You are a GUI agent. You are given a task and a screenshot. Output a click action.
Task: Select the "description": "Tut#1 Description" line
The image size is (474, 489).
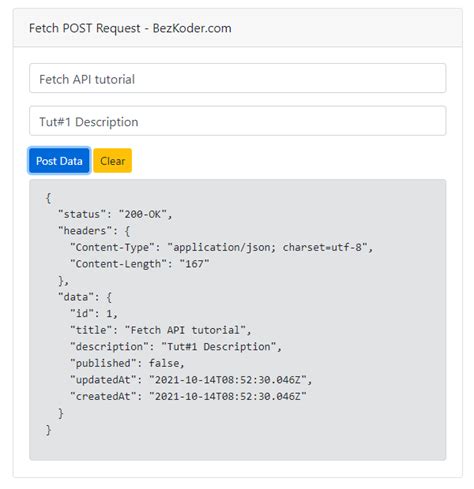(x=176, y=347)
